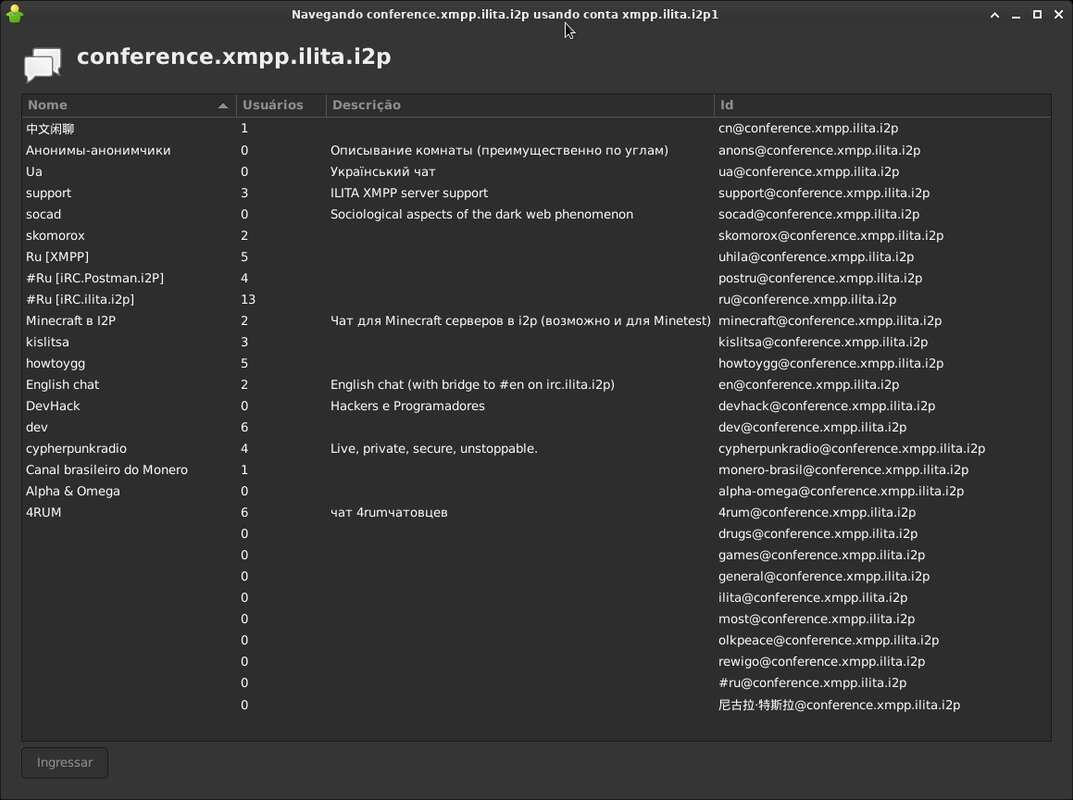Click monero-brasil@conference id cell
The width and height of the screenshot is (1073, 800).
pos(843,469)
